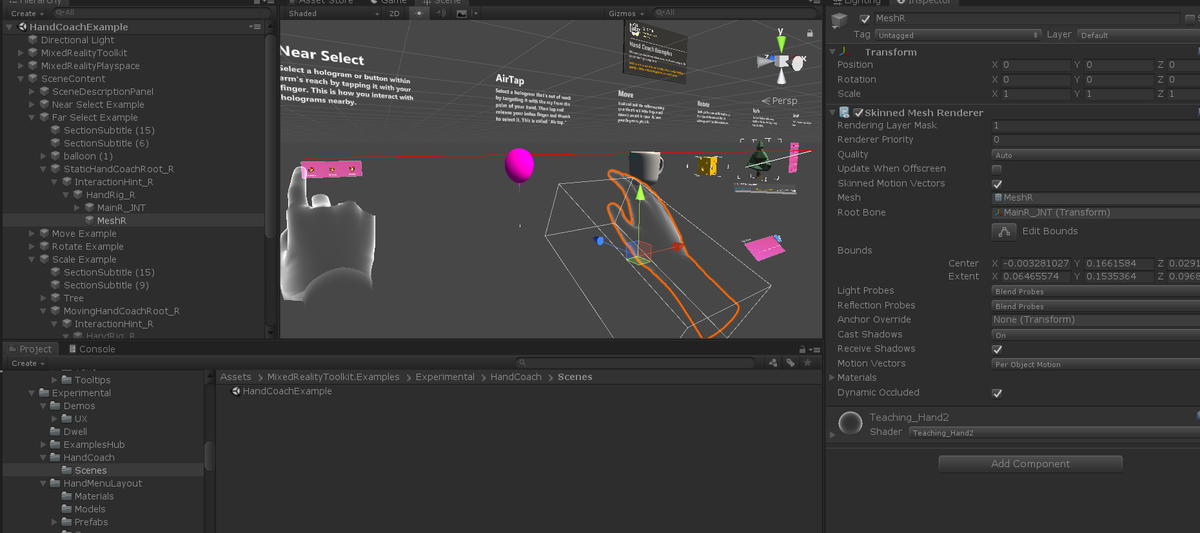Image resolution: width=1200 pixels, height=533 pixels.
Task: Switch to the Project tab
Action: [29, 349]
